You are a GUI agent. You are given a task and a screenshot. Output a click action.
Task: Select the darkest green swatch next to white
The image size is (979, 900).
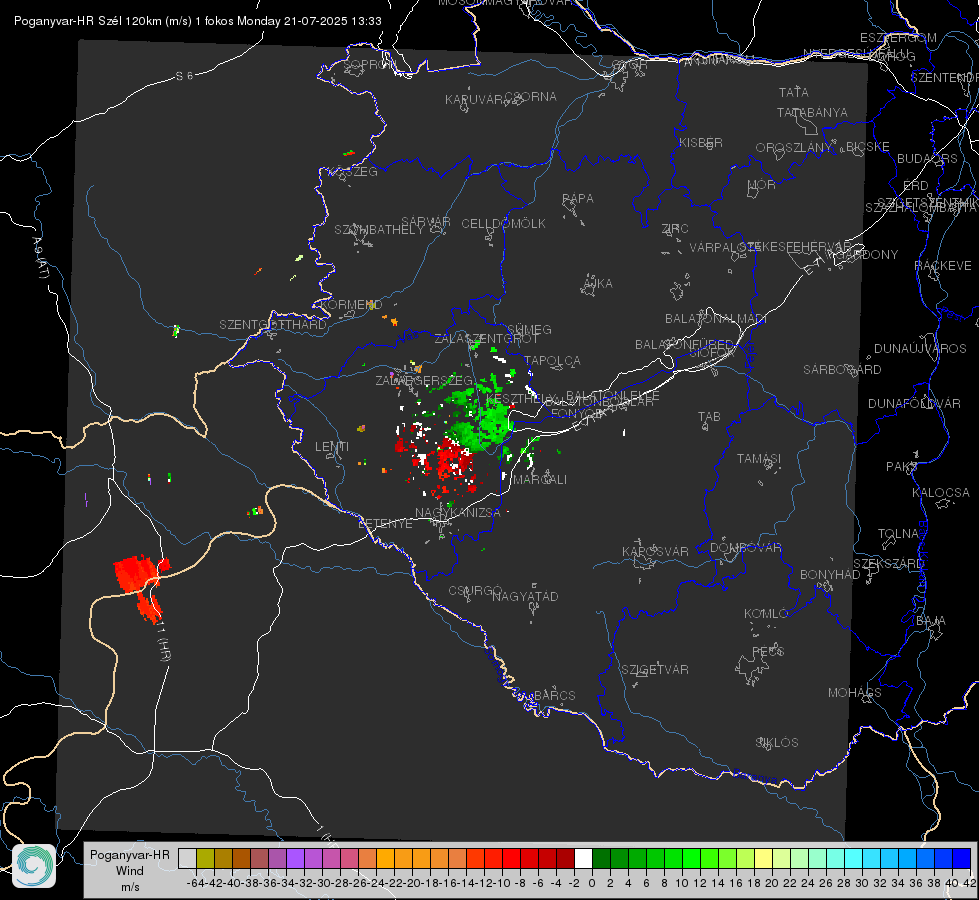tap(601, 859)
